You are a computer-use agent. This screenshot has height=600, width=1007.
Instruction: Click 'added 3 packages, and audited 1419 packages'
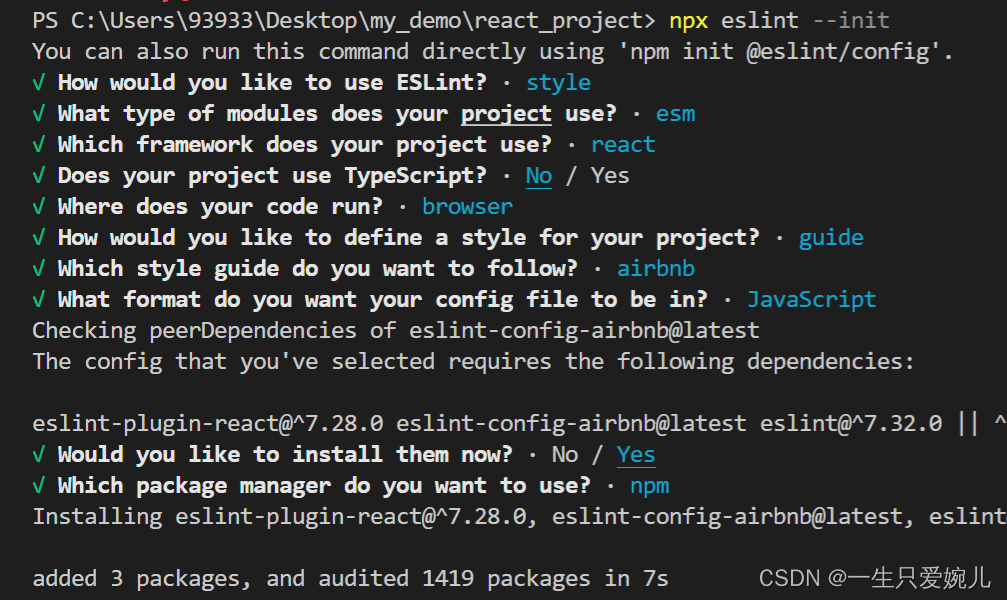pos(311,578)
